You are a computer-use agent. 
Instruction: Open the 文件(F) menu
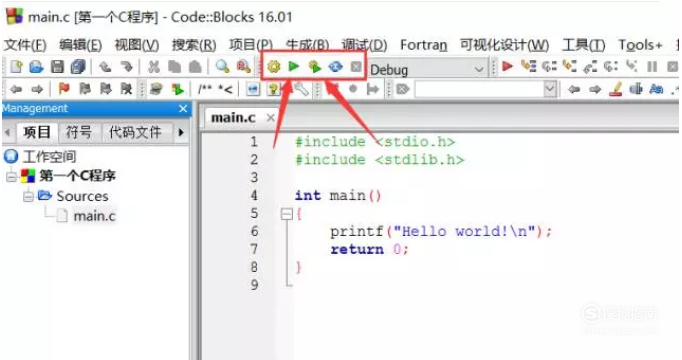point(25,45)
